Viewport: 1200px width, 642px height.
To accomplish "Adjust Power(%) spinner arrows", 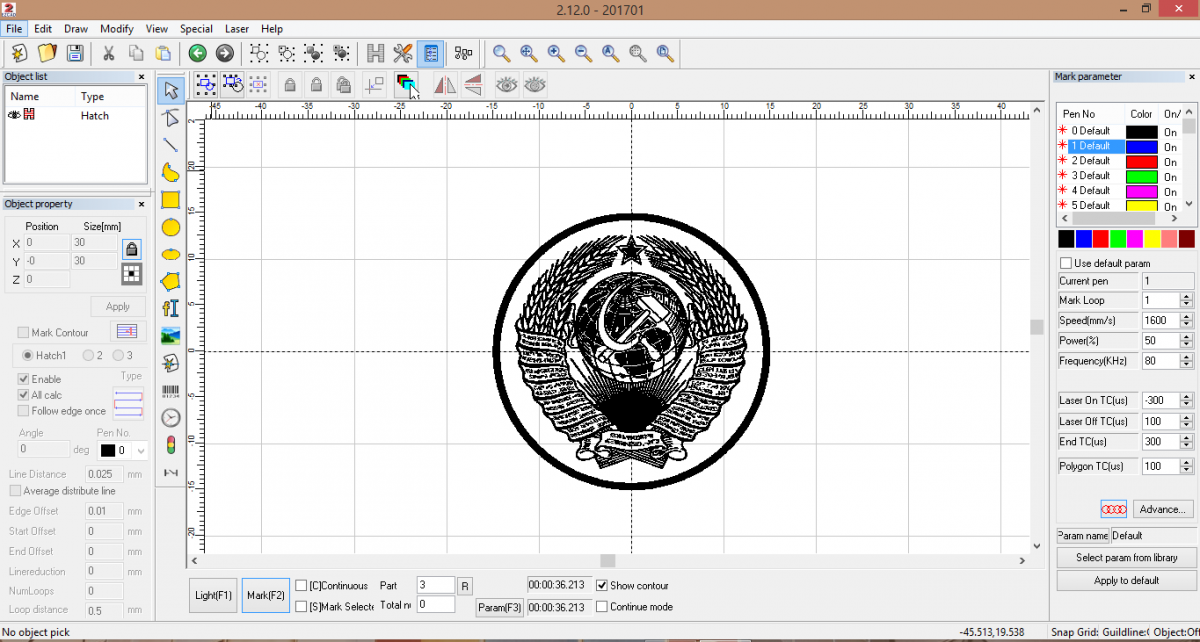I will pos(1186,340).
